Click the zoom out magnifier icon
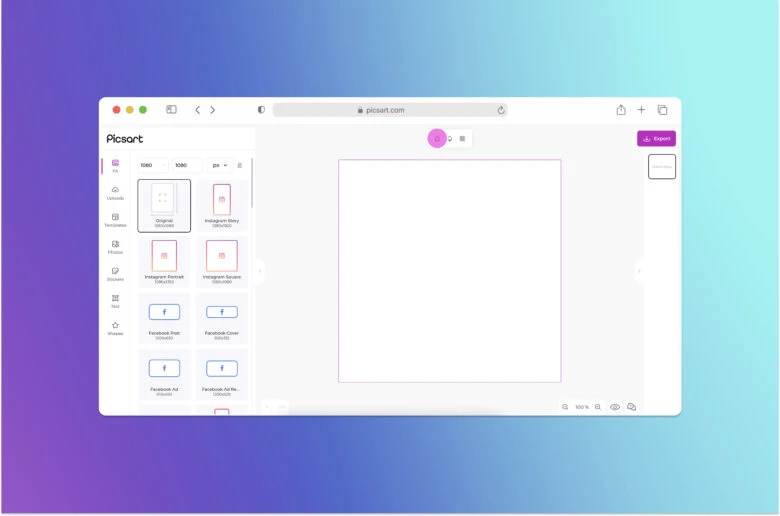 click(565, 407)
